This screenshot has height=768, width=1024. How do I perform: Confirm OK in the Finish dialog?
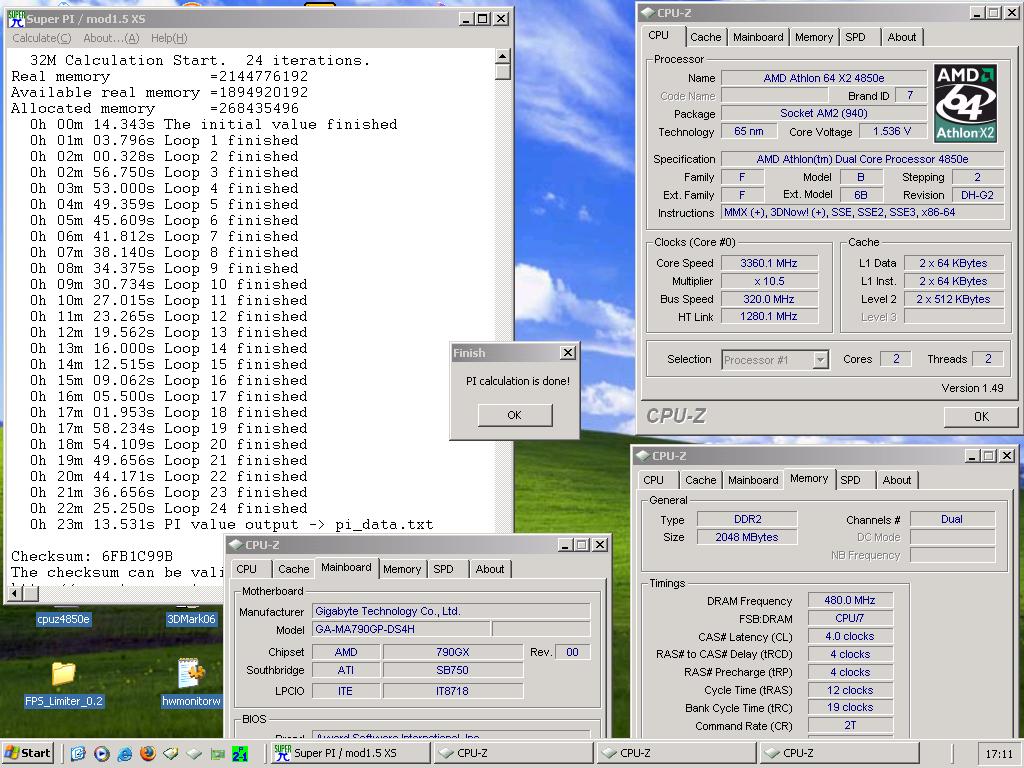click(515, 415)
